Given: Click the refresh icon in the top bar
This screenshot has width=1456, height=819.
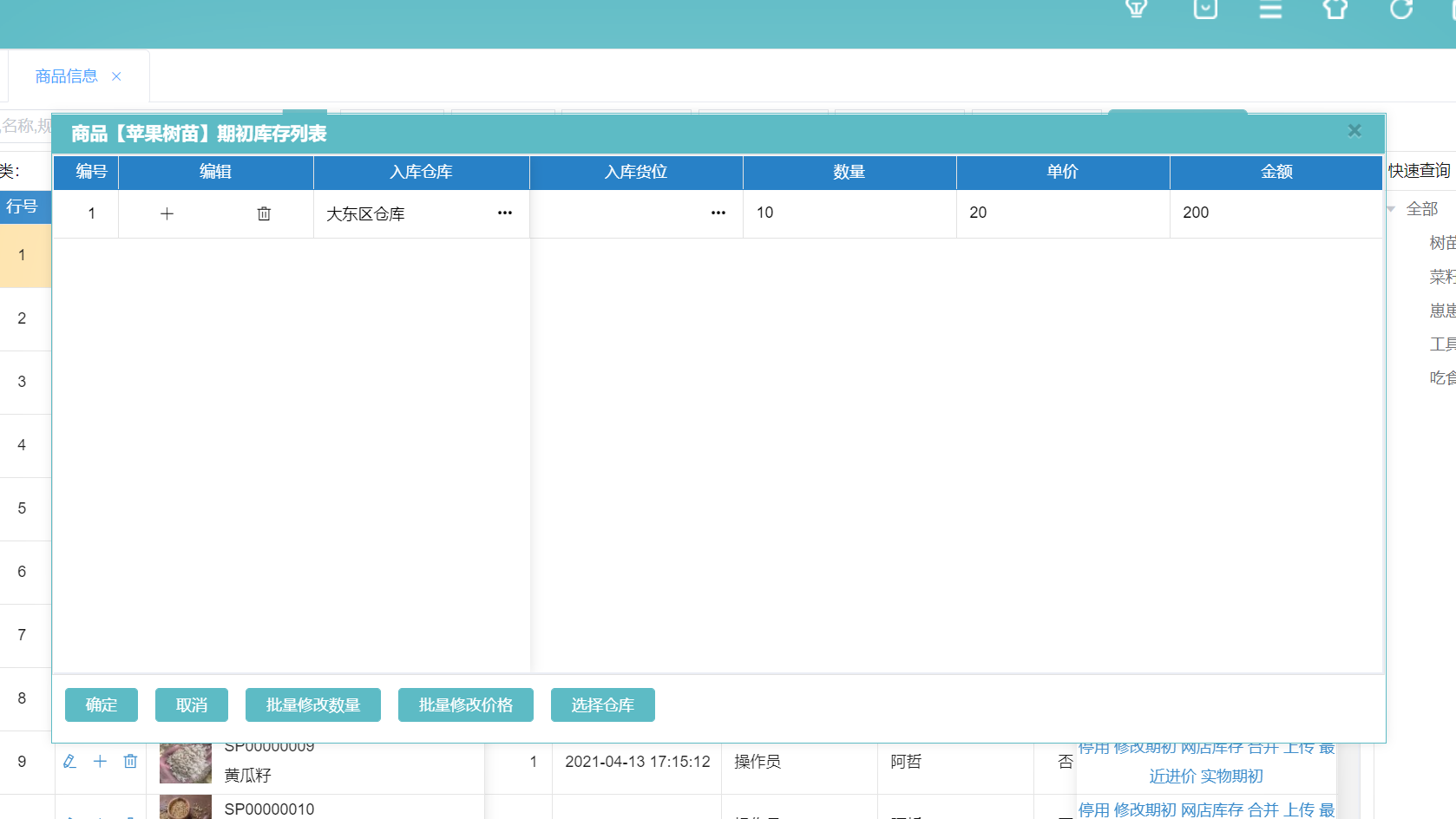Looking at the screenshot, I should point(1401,9).
